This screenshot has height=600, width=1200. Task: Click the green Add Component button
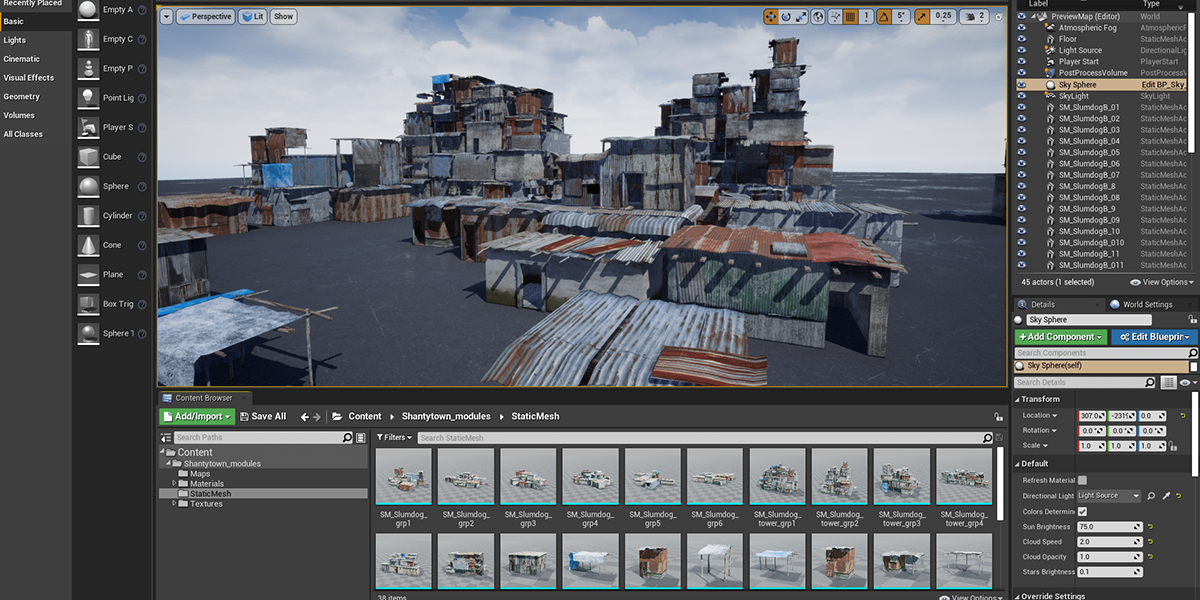[1061, 337]
